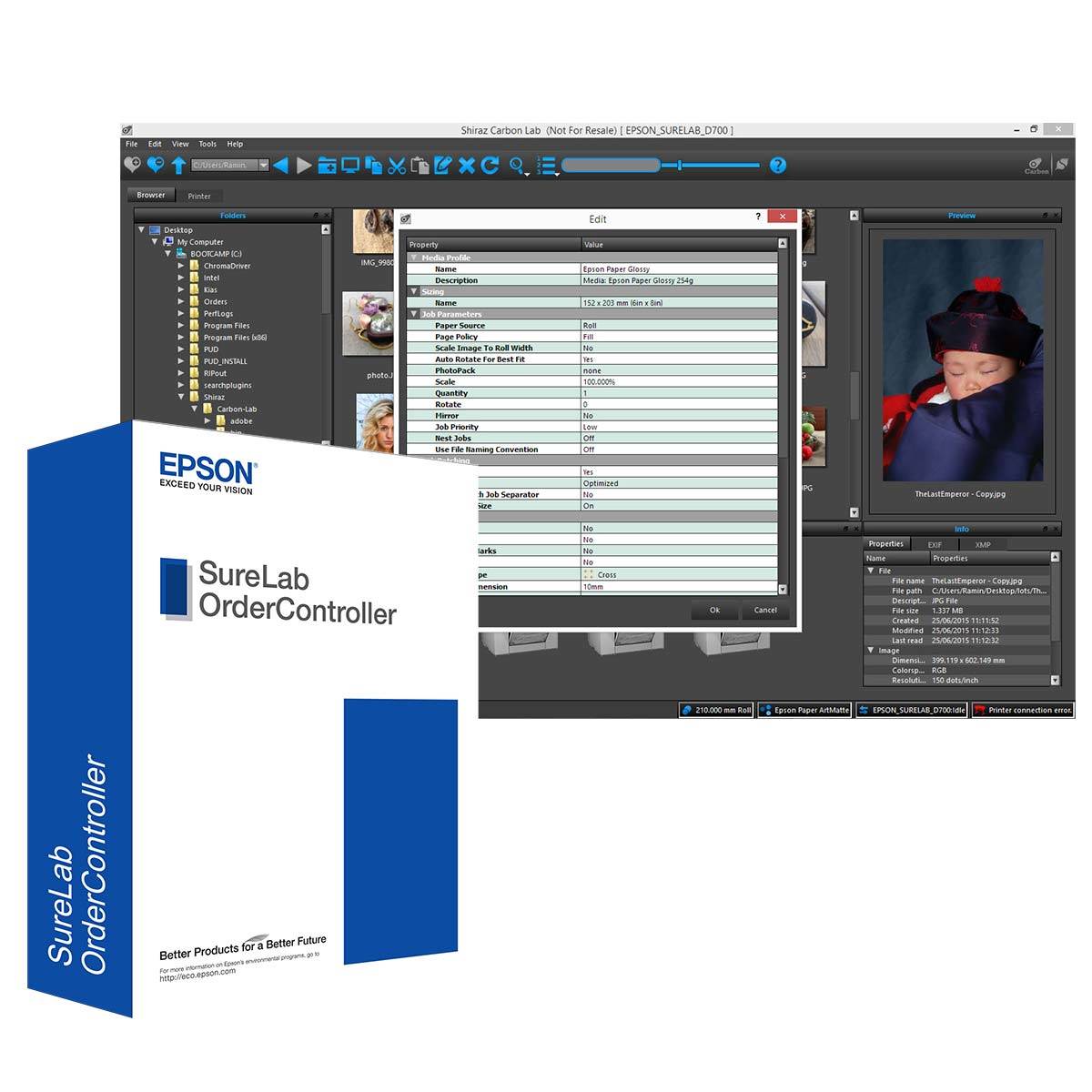Viewport: 1092px width, 1092px height.
Task: Open the numbered list sort options icon
Action: click(547, 166)
